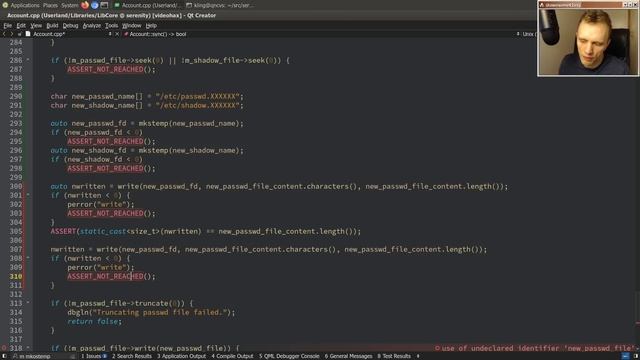
Task: Open the Window menu
Action: click(x=131, y=25)
